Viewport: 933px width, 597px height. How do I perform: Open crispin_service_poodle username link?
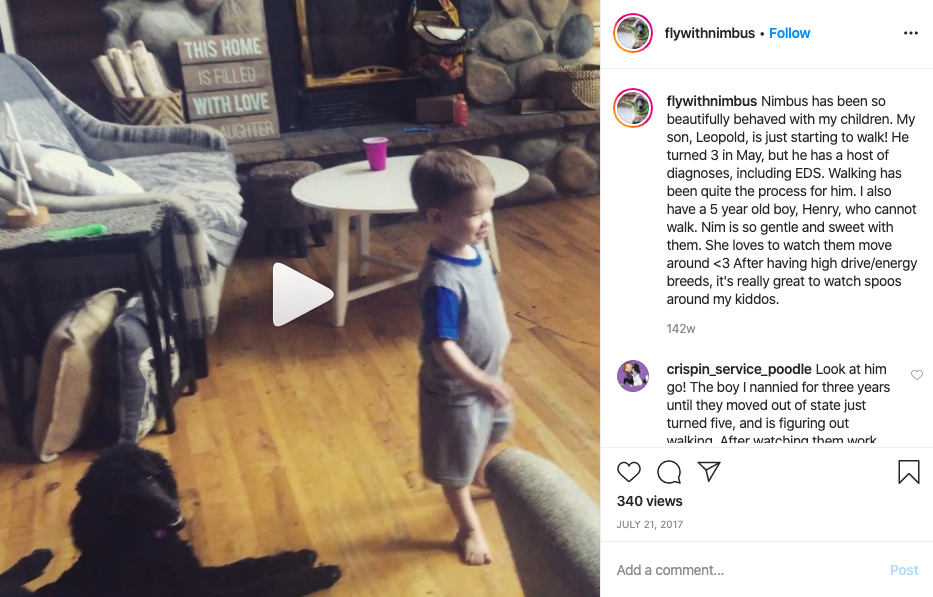click(738, 369)
